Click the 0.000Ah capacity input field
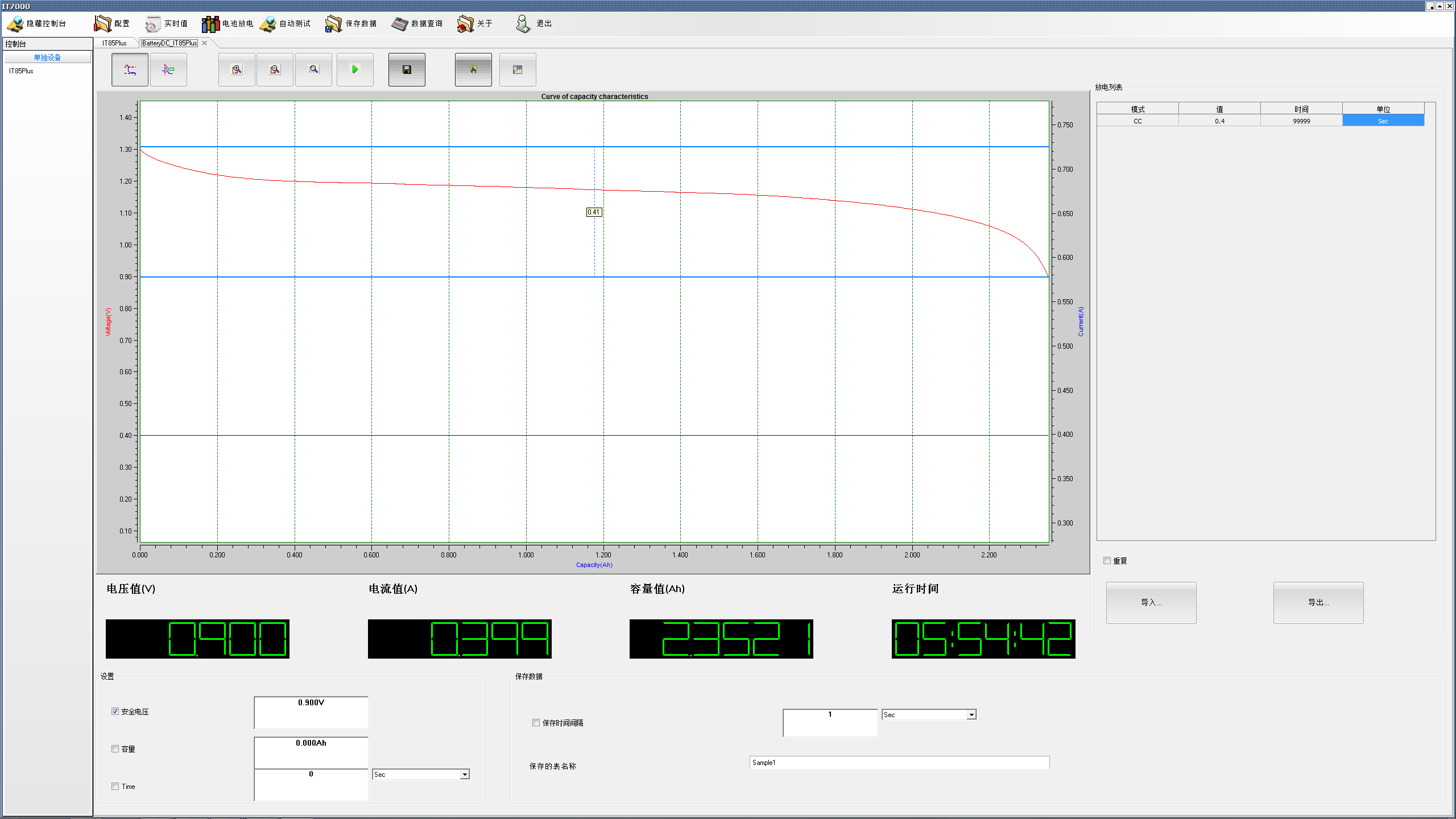Image resolution: width=1456 pixels, height=819 pixels. tap(311, 752)
